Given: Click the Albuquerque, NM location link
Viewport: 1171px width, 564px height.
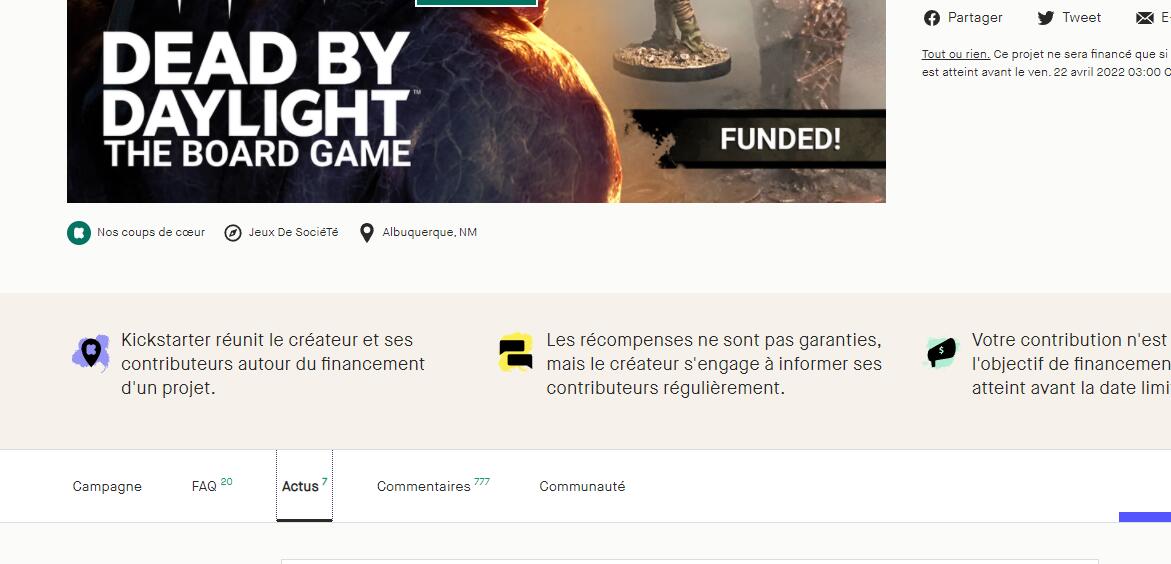Looking at the screenshot, I should coord(429,232).
